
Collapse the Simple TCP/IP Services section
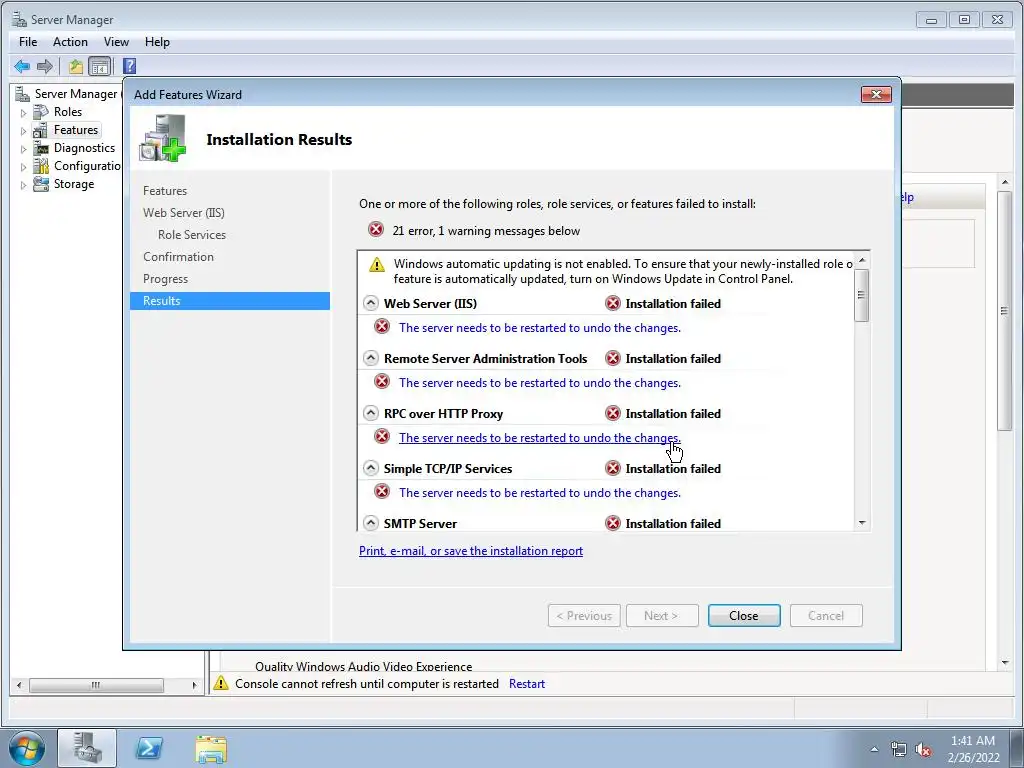point(371,468)
